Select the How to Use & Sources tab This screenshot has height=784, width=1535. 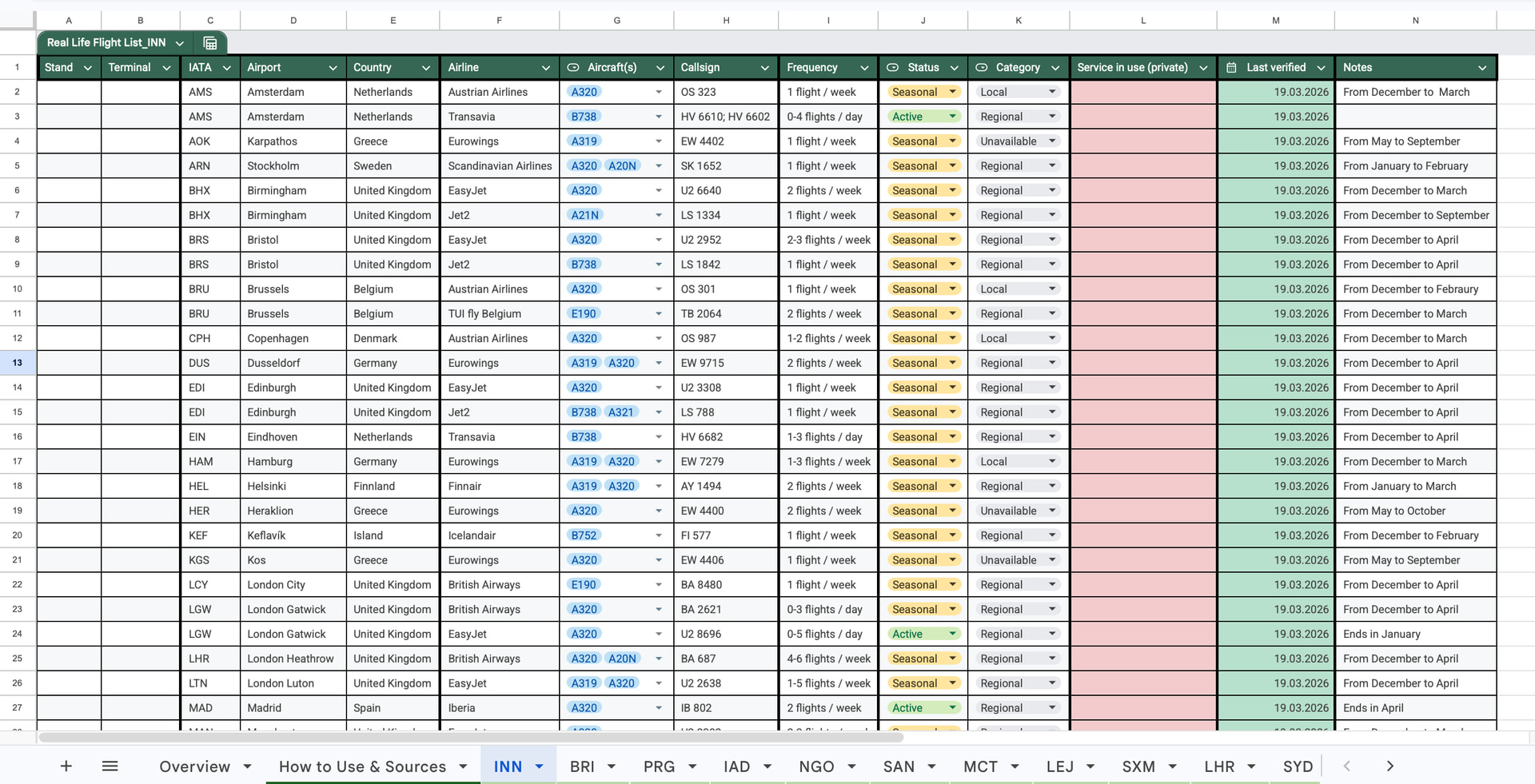click(x=362, y=766)
